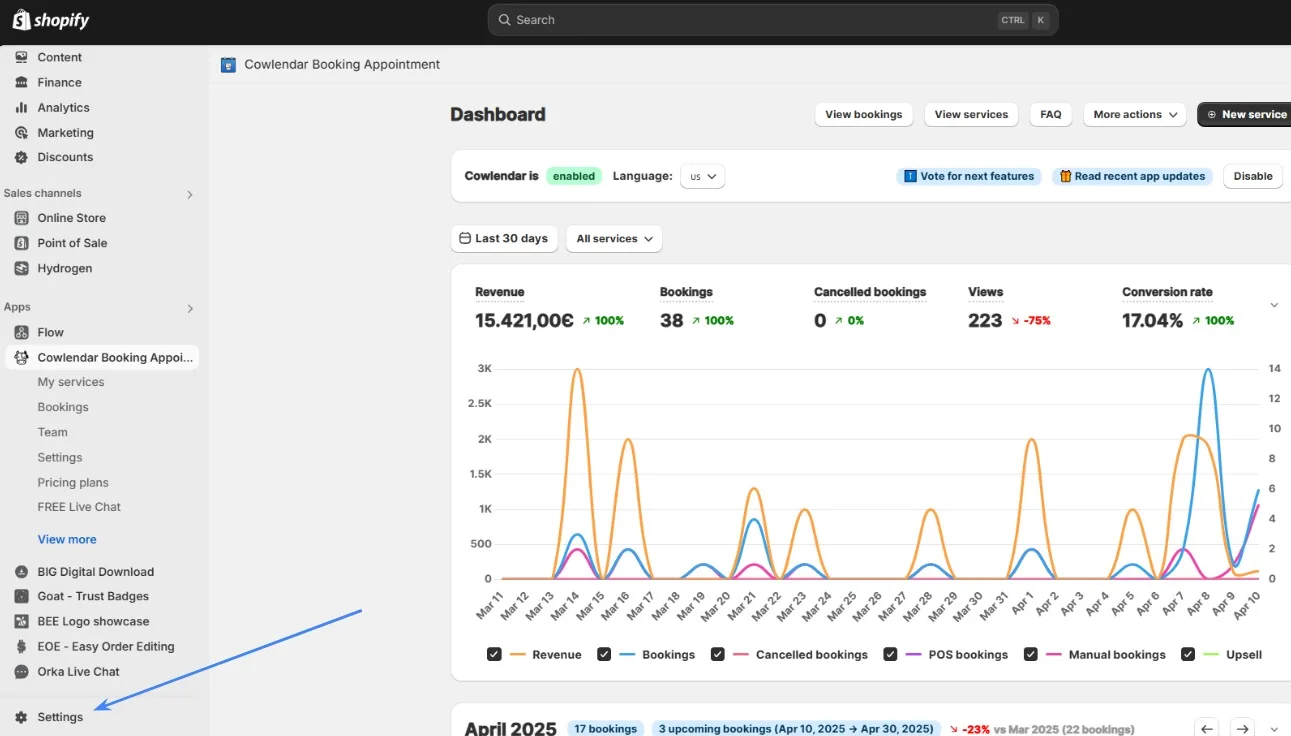Open the Content sidebar icon
The width and height of the screenshot is (1291, 736).
click(21, 57)
